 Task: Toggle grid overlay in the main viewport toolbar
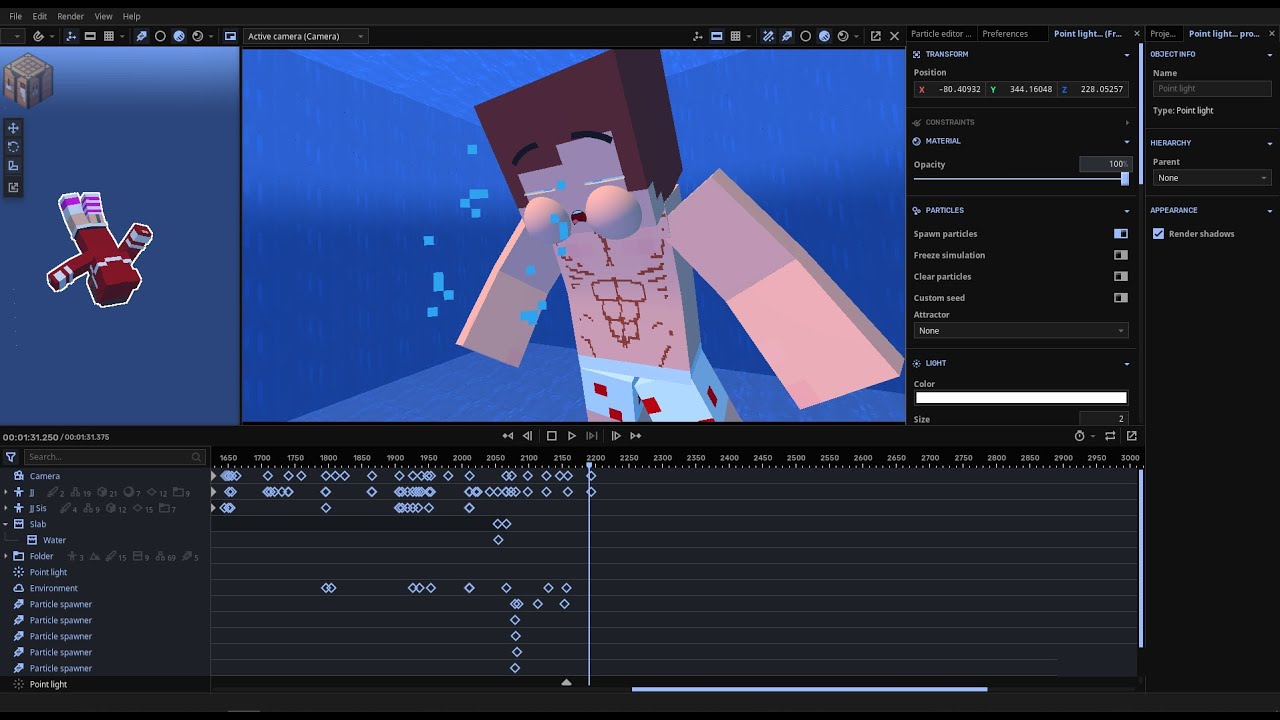[x=735, y=36]
